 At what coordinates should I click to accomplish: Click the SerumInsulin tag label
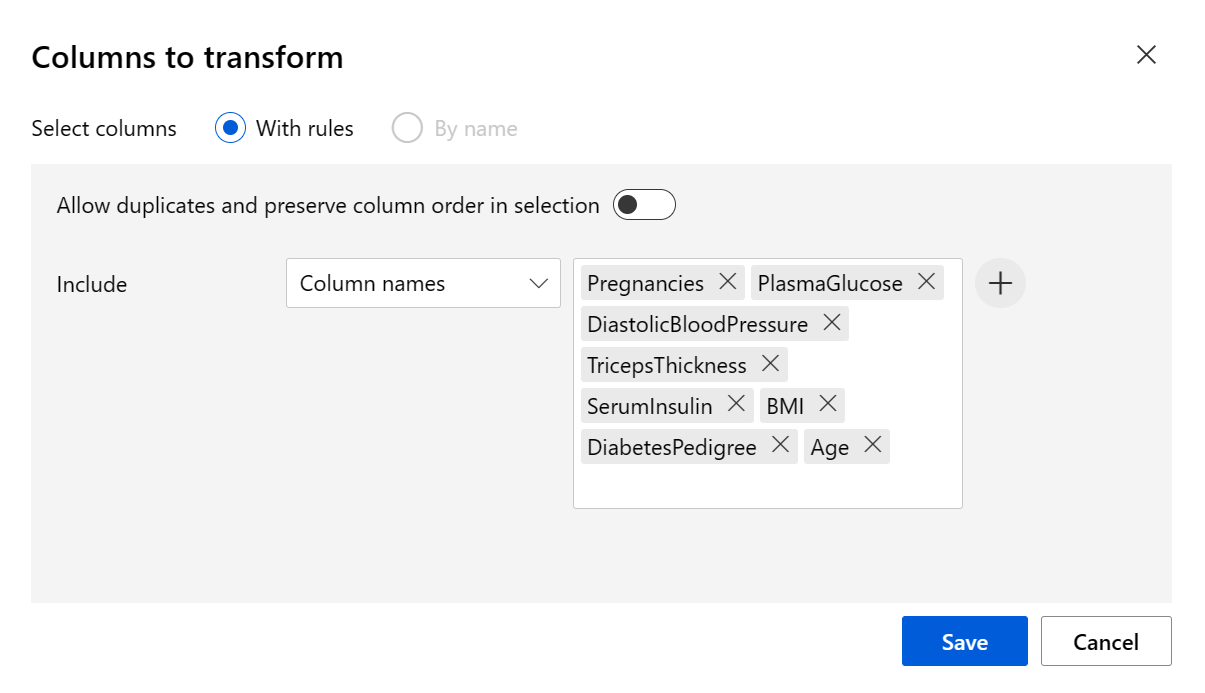(x=650, y=406)
